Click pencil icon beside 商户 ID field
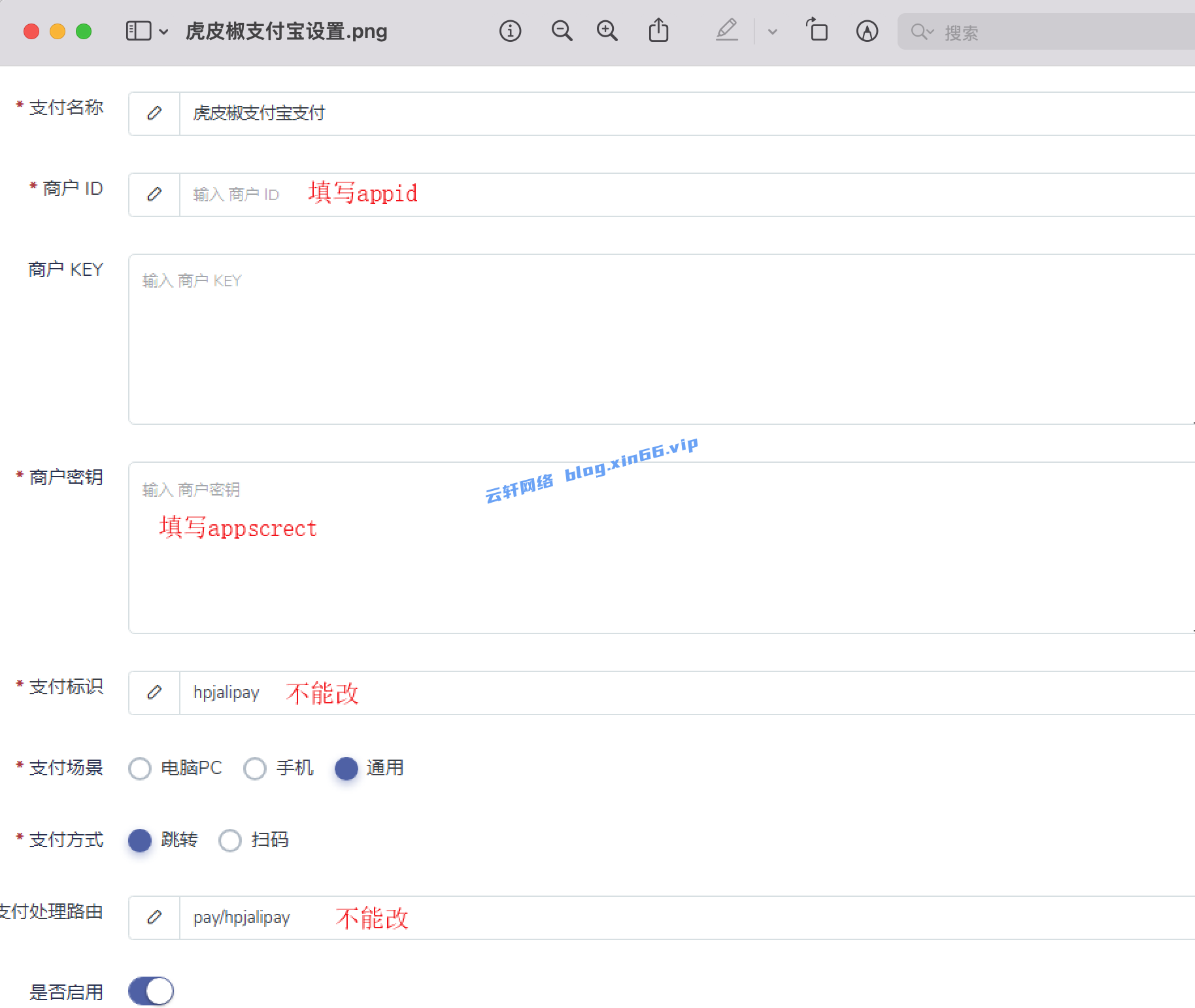This screenshot has height=1008, width=1195. tap(154, 194)
